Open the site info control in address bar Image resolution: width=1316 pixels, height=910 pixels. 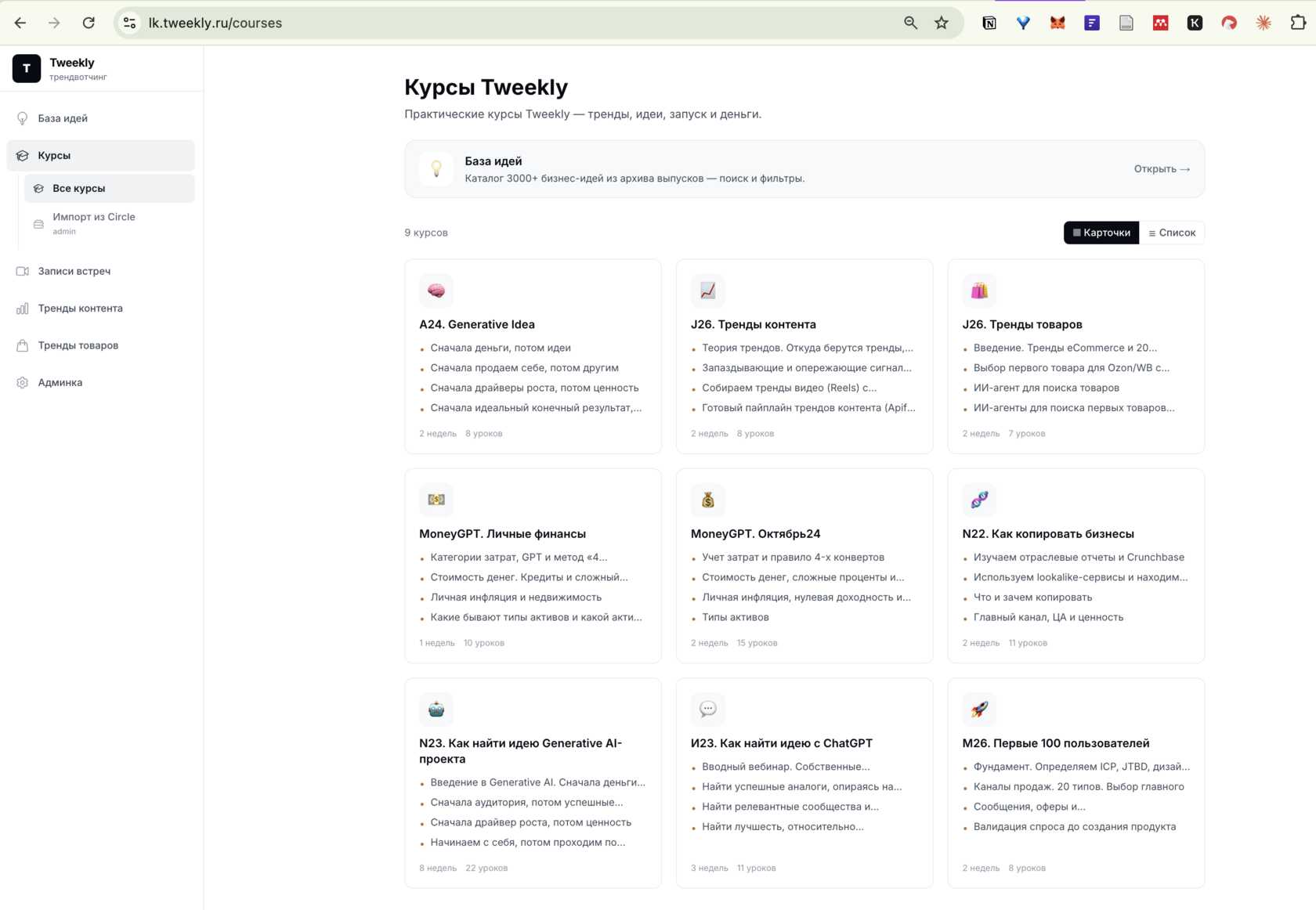pyautogui.click(x=130, y=23)
